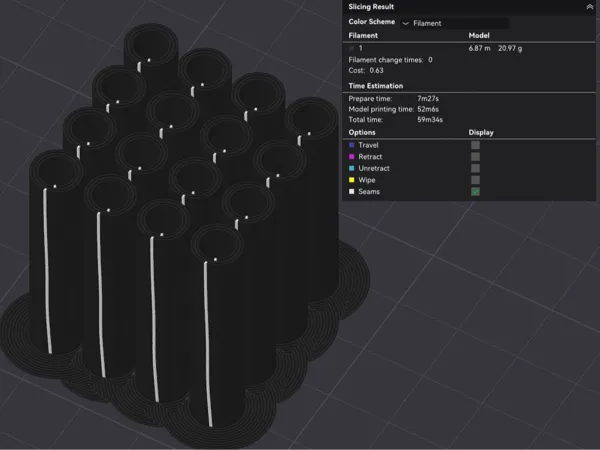Click the magenta Retract color swatch
The height and width of the screenshot is (450, 600).
coord(352,157)
